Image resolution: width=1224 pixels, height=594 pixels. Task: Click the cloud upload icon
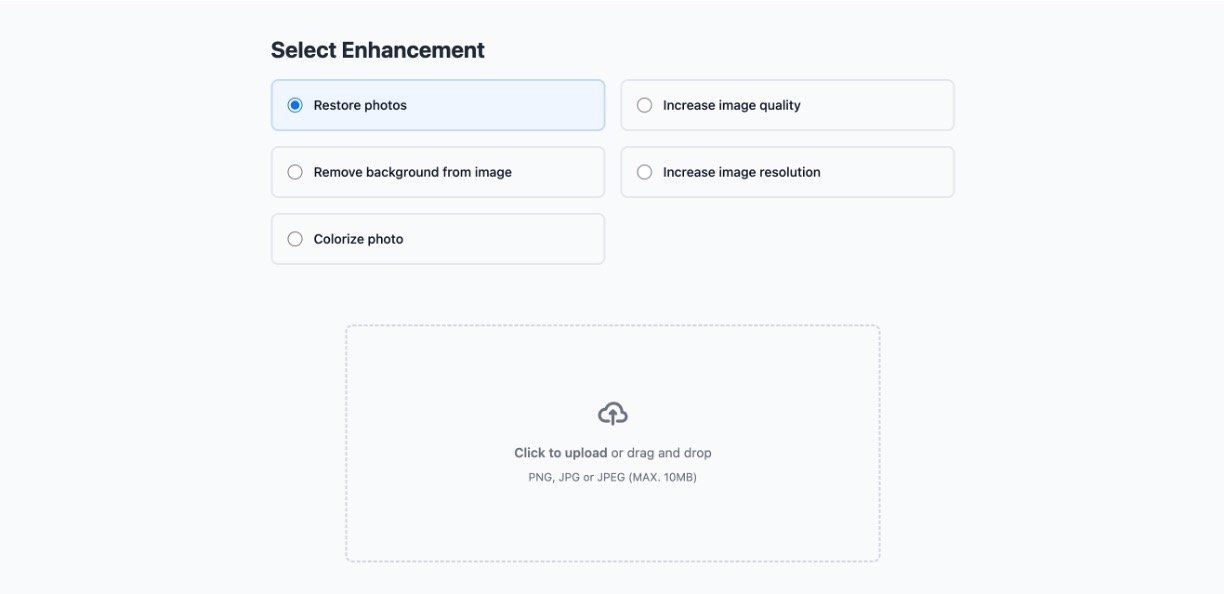coord(613,413)
